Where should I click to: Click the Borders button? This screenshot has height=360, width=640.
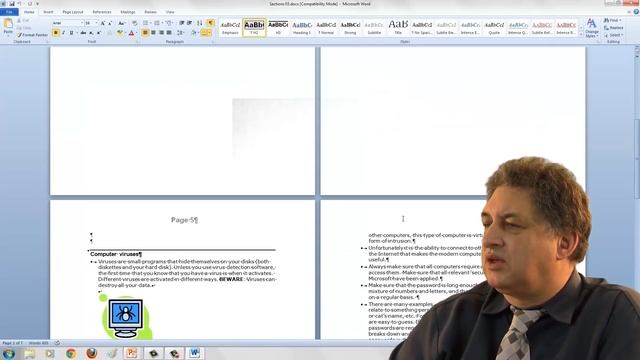206,33
